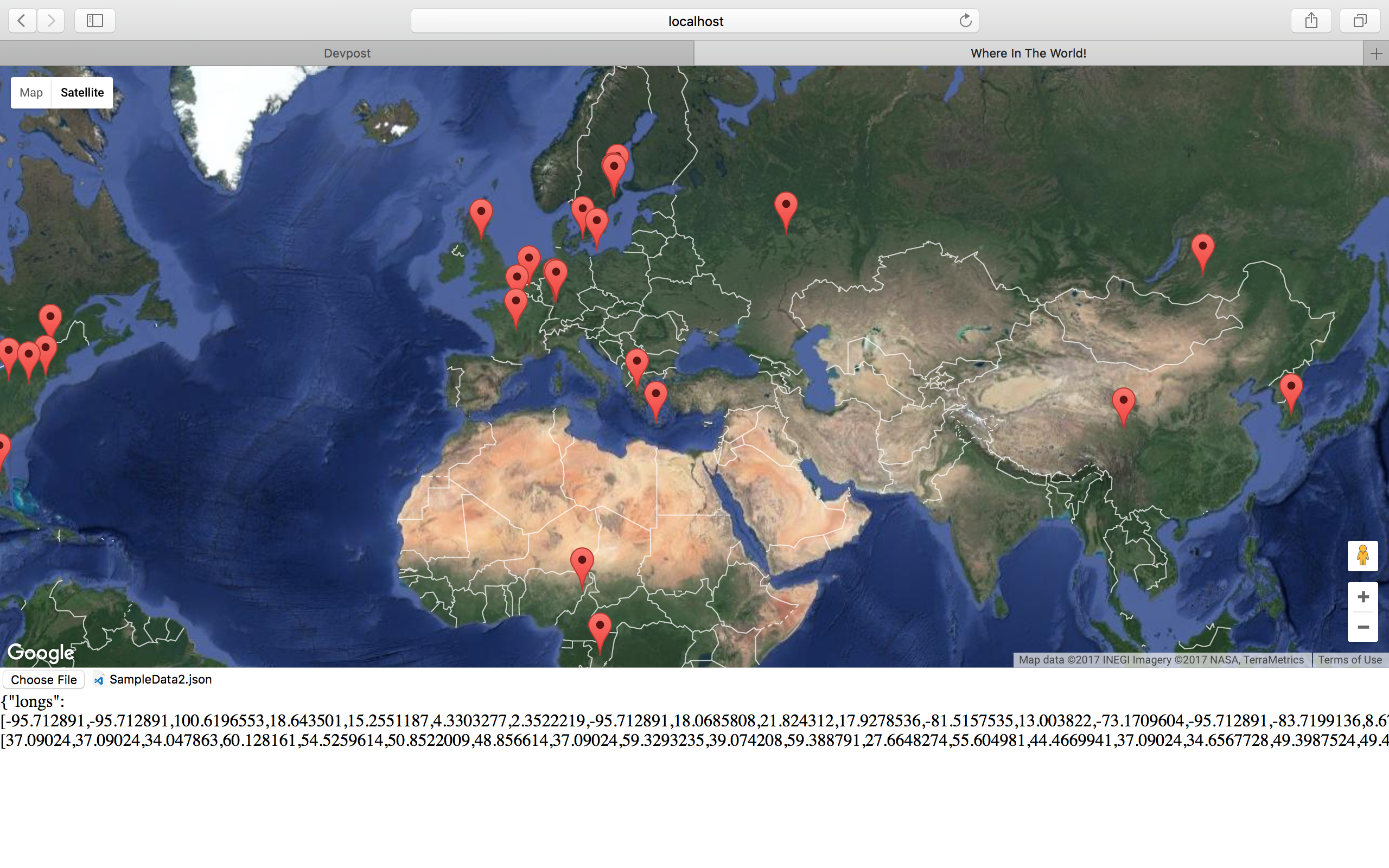Click the browser back arrow button
The image size is (1389, 868).
pos(22,21)
